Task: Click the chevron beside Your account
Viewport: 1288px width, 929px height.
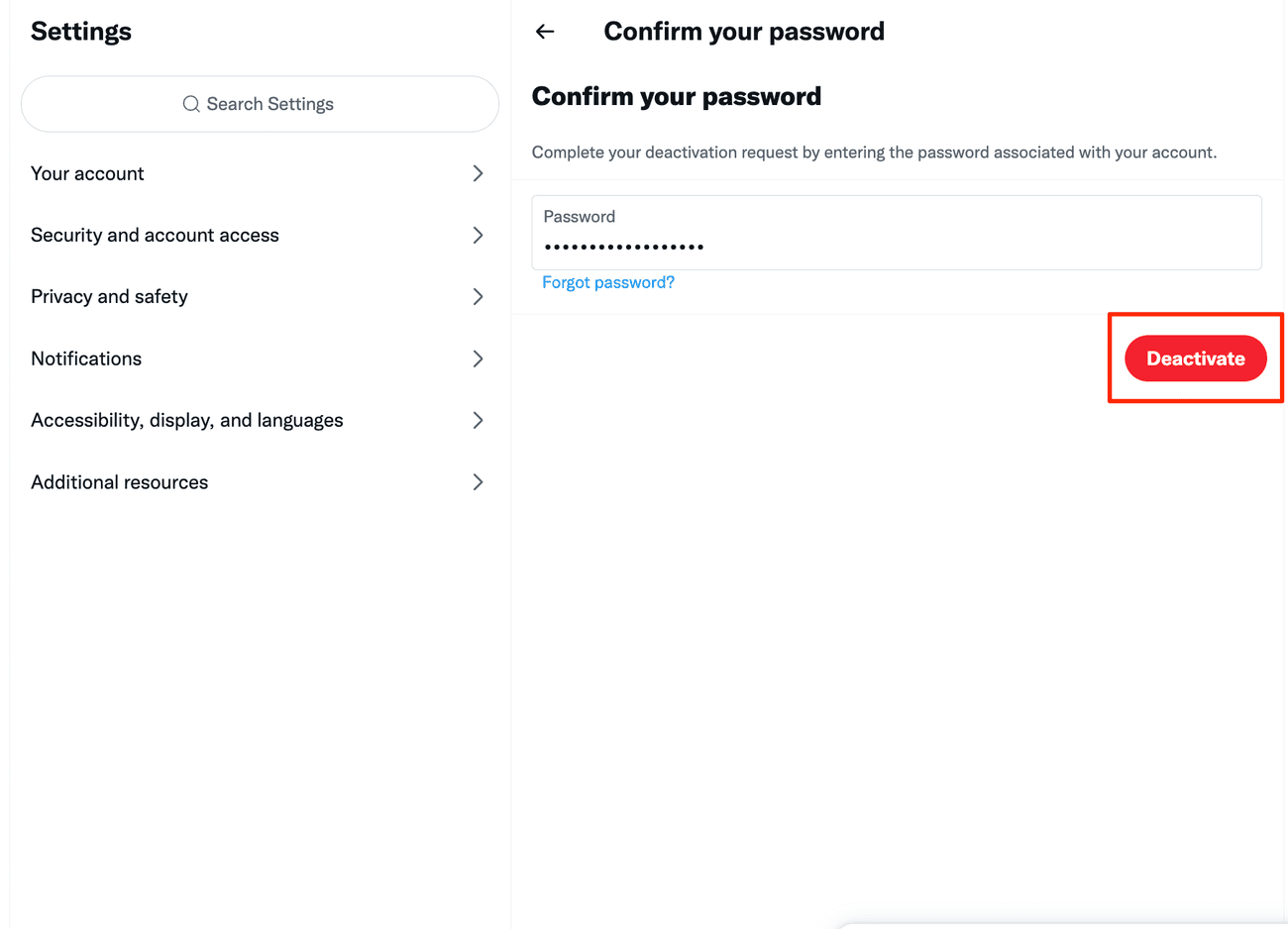Action: (x=478, y=173)
